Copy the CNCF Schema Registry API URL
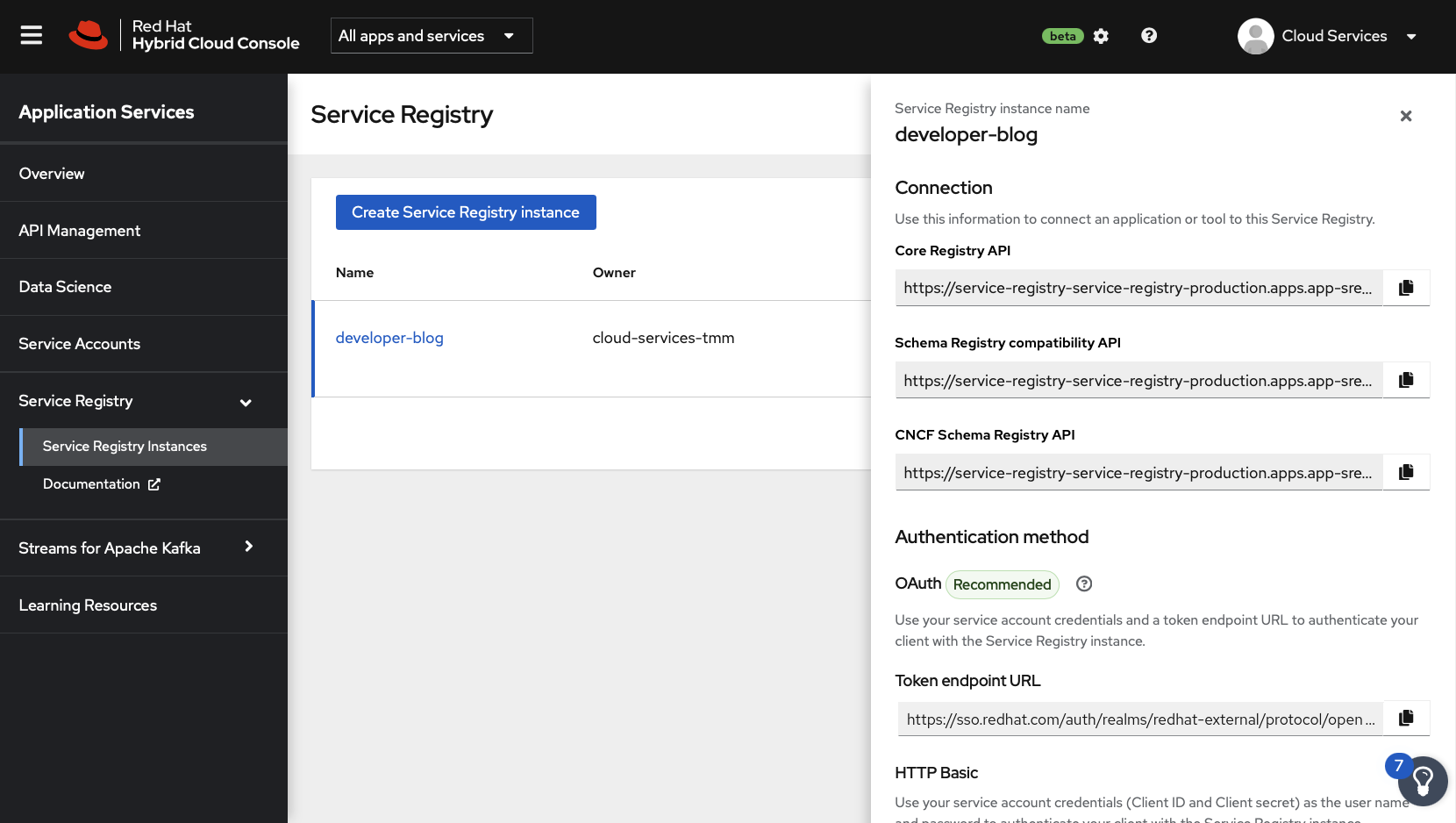 click(x=1406, y=471)
